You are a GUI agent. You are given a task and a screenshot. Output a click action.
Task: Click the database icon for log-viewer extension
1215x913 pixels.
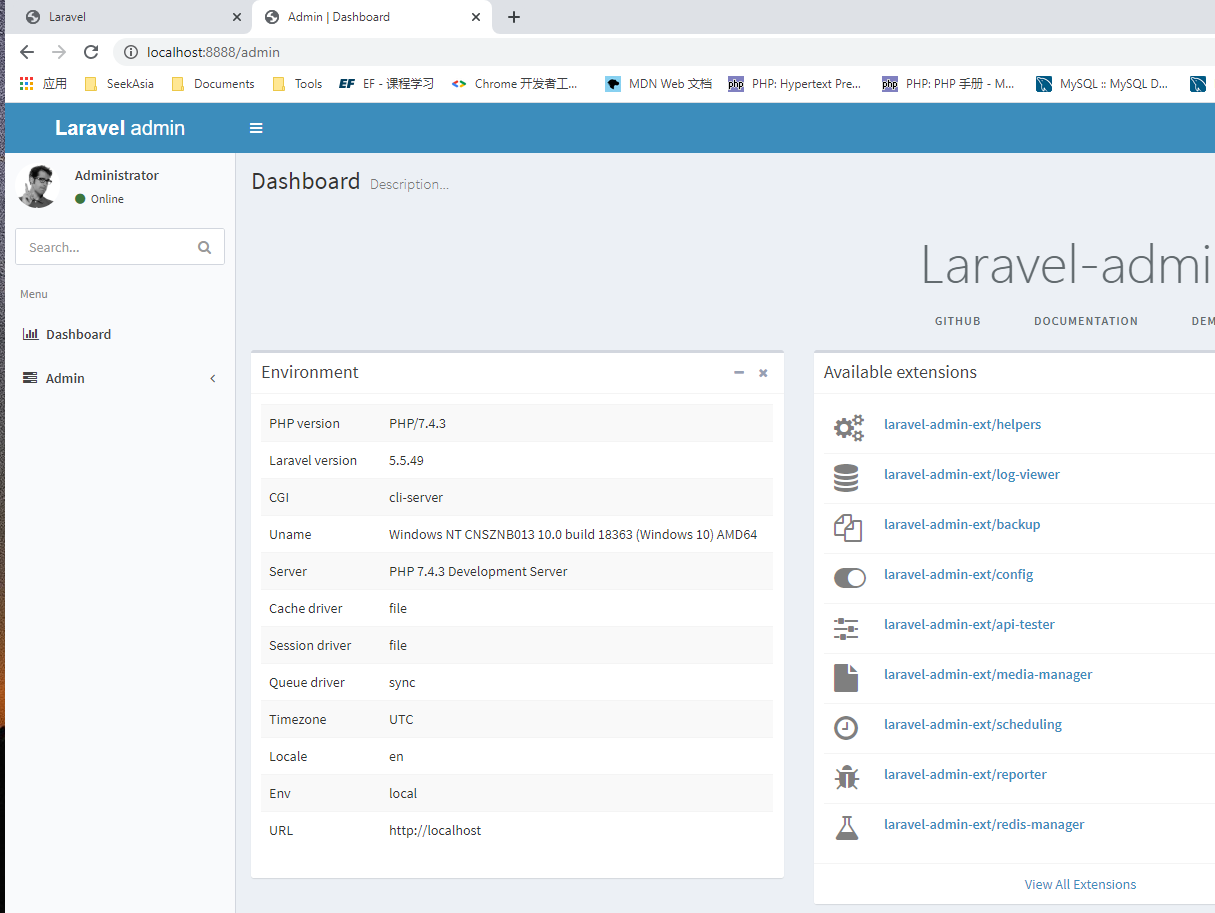coord(846,478)
